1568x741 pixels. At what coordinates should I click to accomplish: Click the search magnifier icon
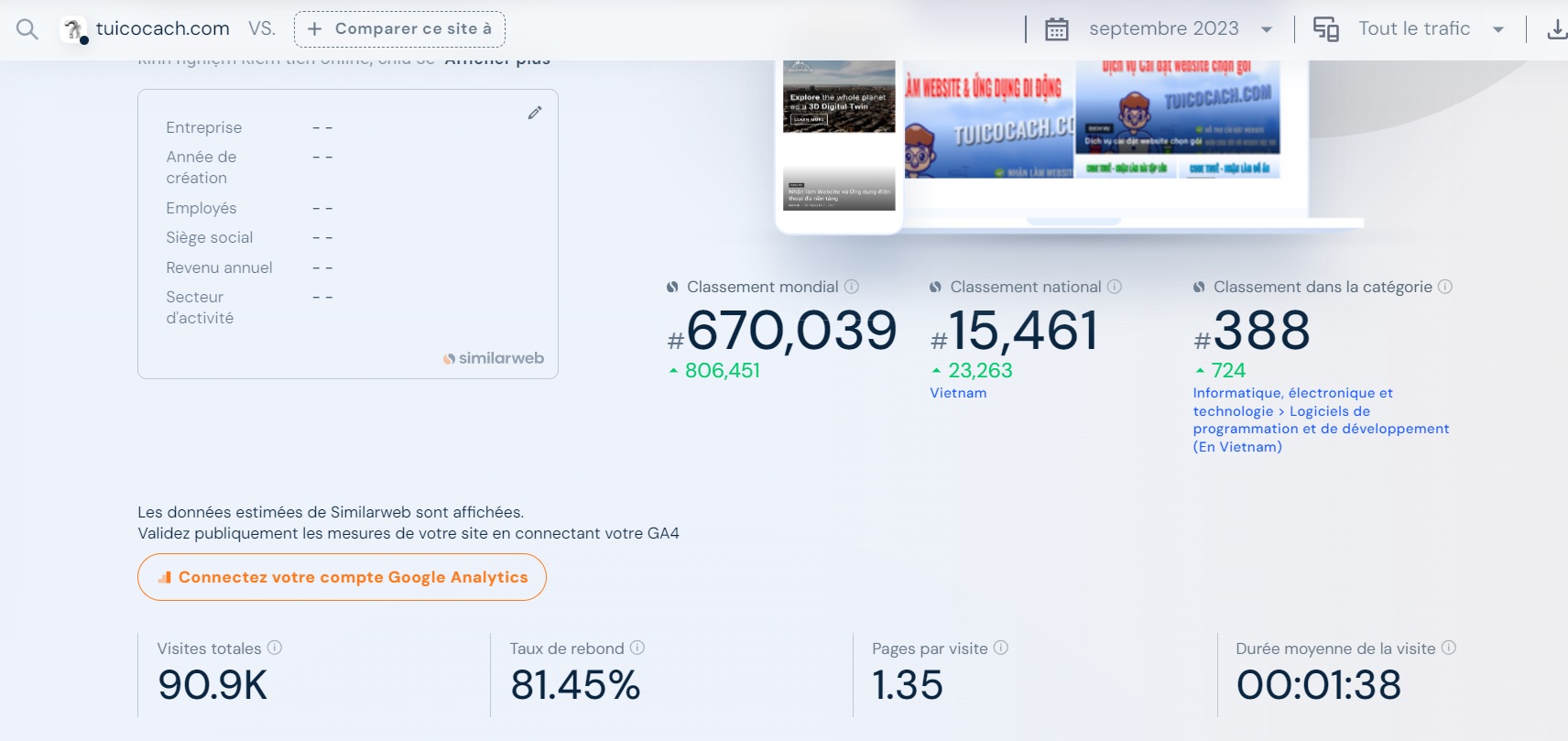point(27,29)
